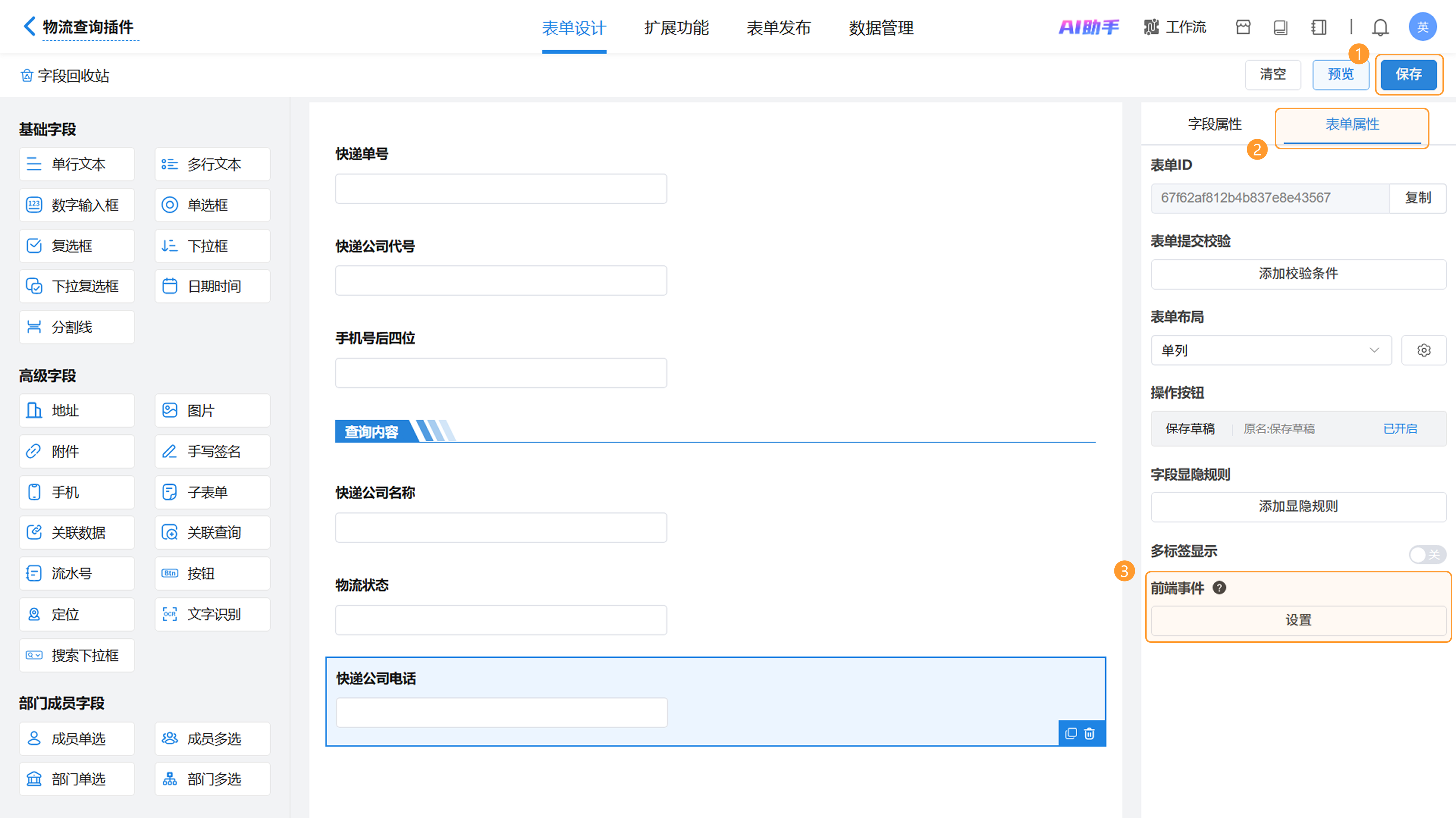Add the 手机 field
Viewport: 1456px width, 818px height.
click(x=77, y=492)
